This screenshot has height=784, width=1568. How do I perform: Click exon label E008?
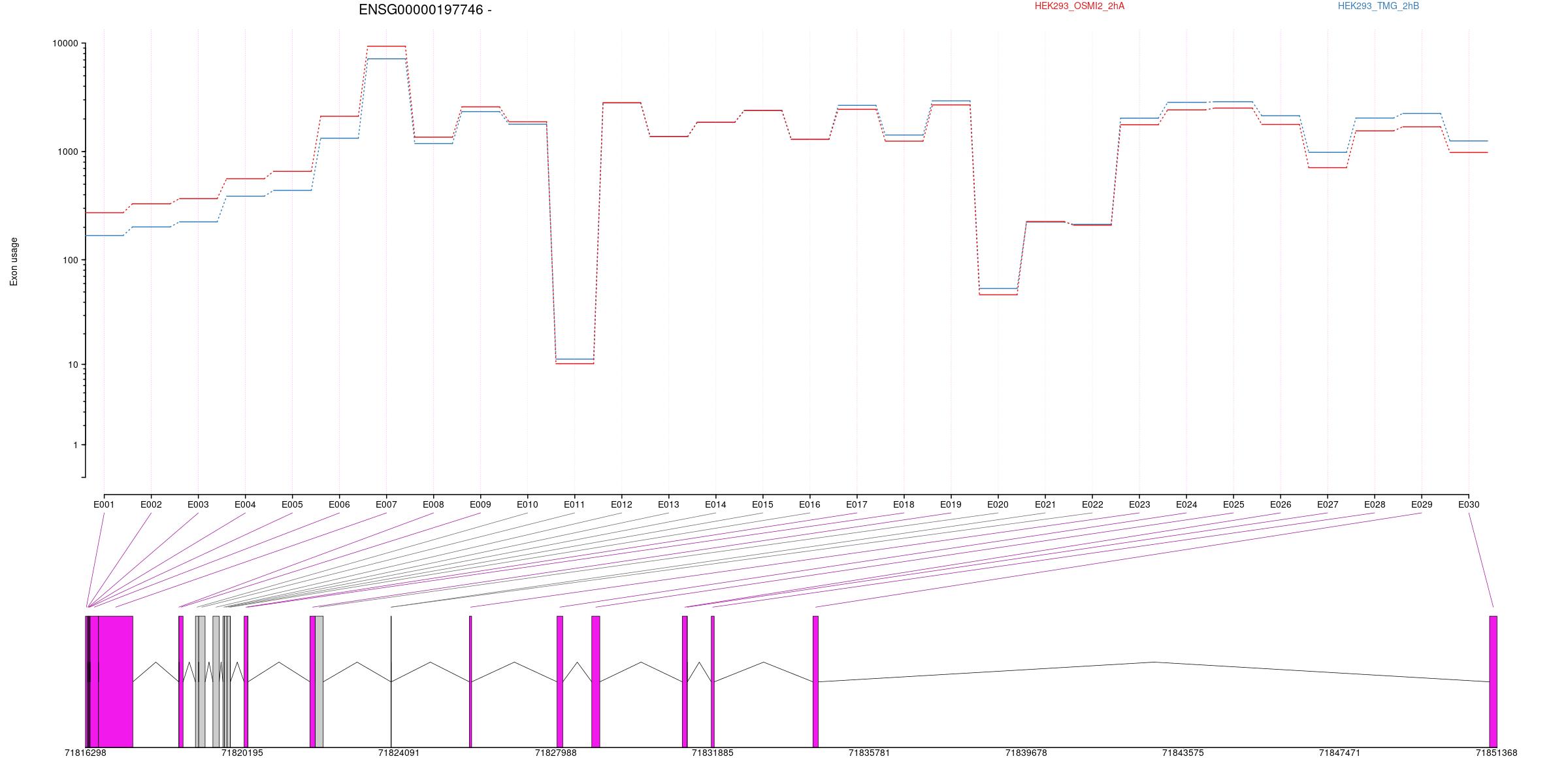[433, 504]
